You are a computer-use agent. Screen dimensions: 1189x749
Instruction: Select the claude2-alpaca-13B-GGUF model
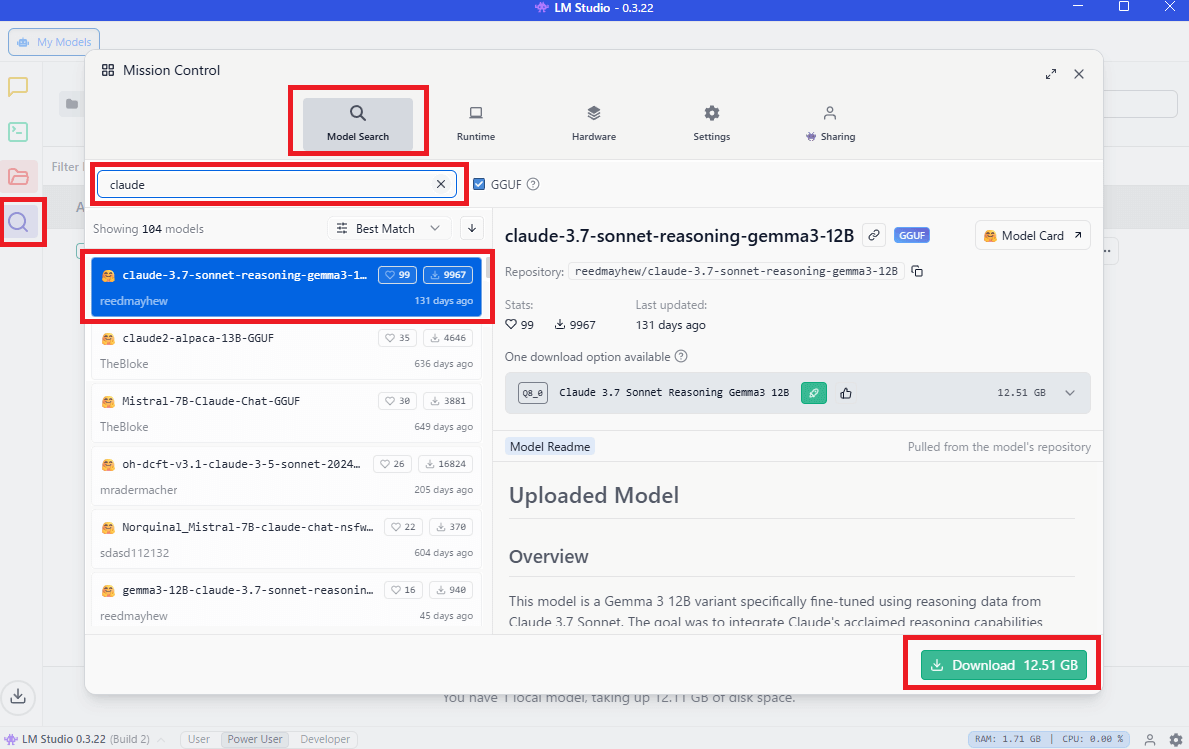click(286, 349)
